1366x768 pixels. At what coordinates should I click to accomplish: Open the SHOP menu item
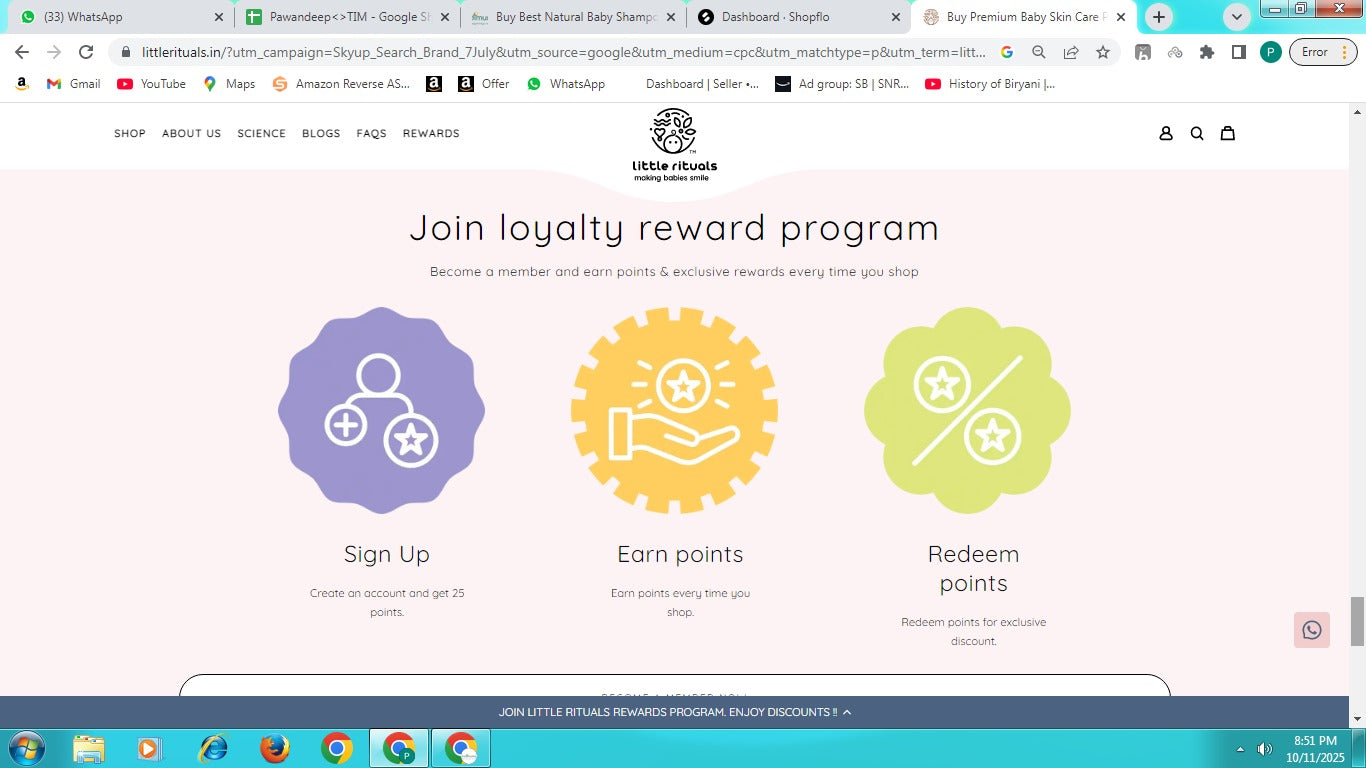(130, 133)
